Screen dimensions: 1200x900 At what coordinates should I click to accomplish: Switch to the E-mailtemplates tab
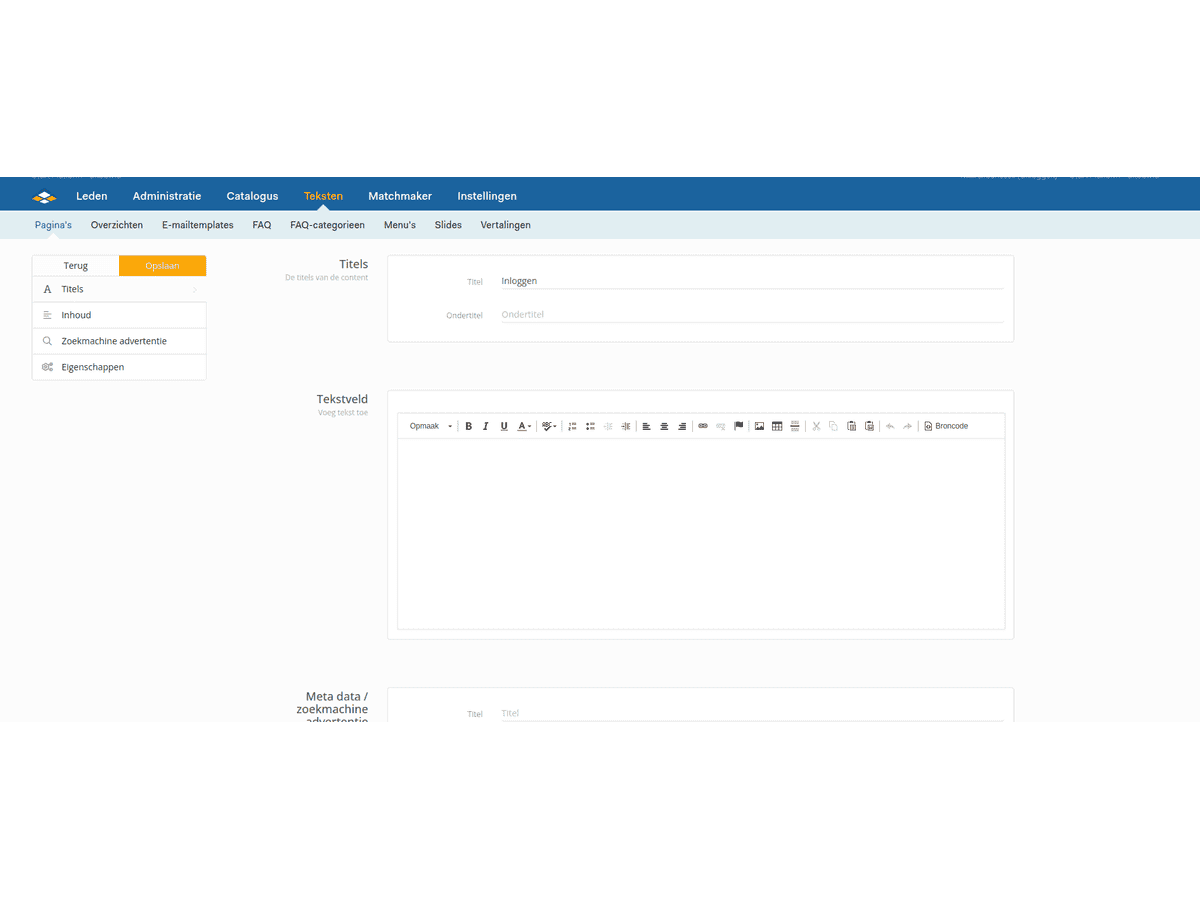[198, 225]
